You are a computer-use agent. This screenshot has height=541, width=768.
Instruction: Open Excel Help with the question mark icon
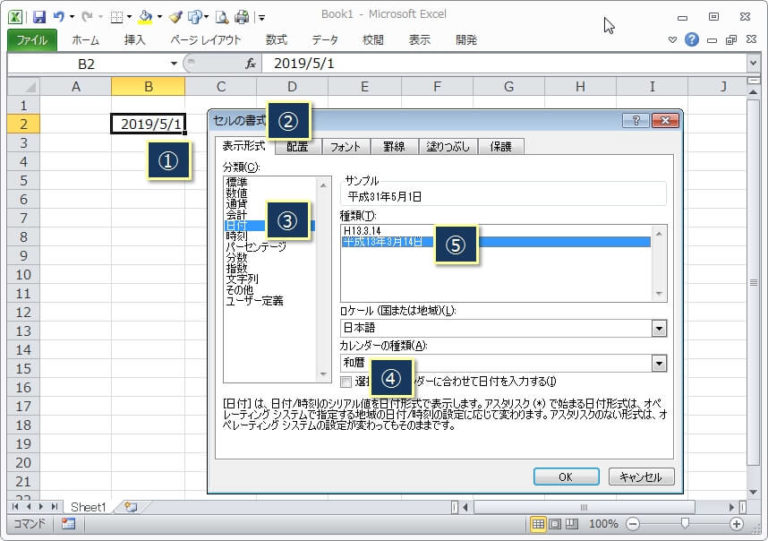[691, 40]
